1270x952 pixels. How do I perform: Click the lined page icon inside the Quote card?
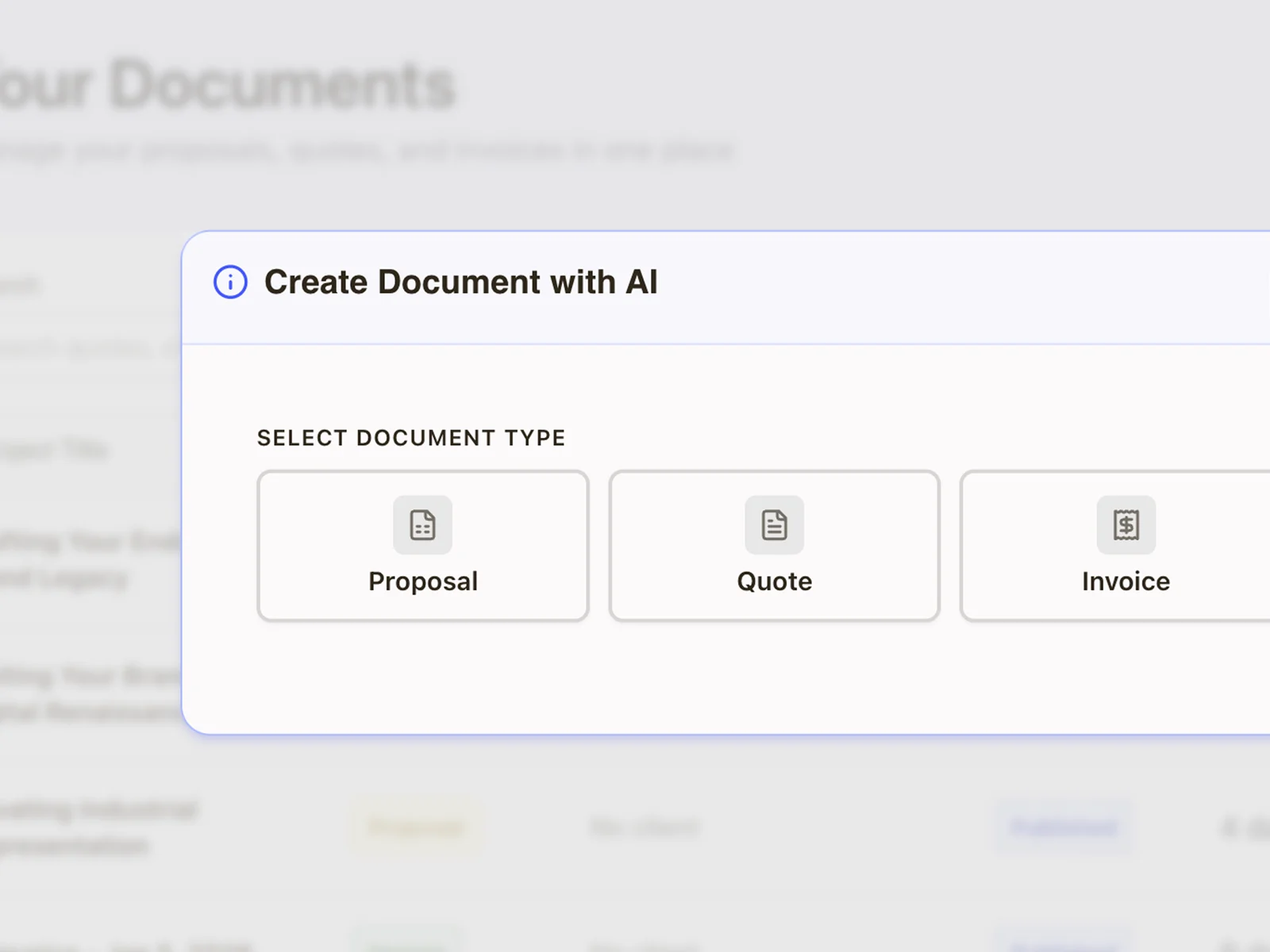coord(774,525)
